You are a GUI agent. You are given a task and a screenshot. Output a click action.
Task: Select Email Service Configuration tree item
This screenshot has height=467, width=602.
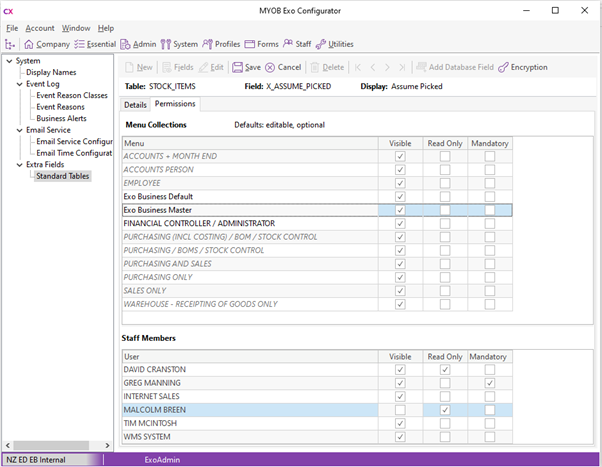click(74, 142)
